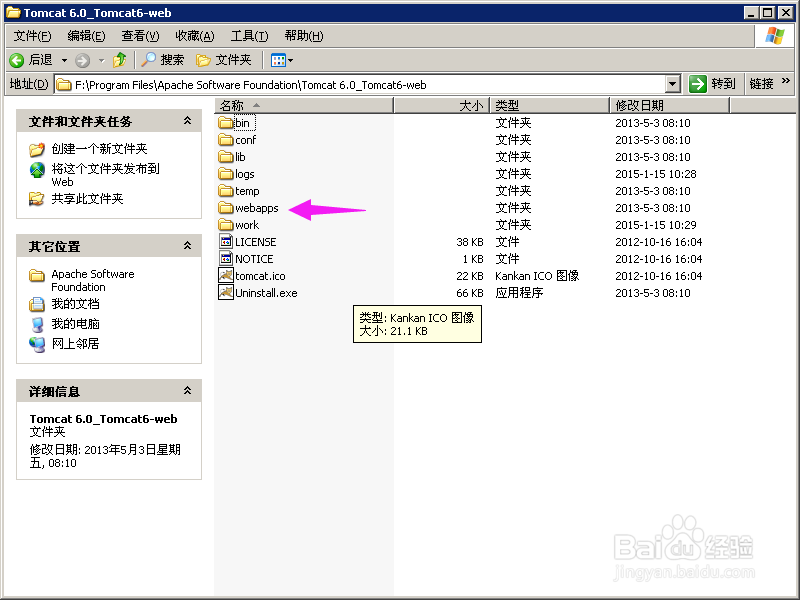Click the type cell Kankan ICO 图像
The height and width of the screenshot is (600, 800).
click(x=537, y=276)
